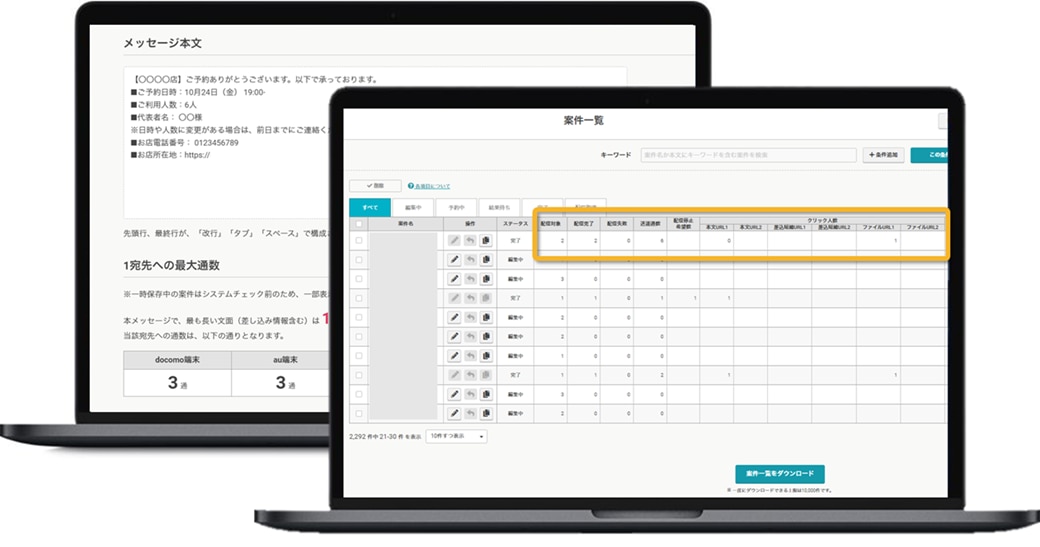Click the pencil icon in the fourth row (完了, 送達通数 1)

[x=454, y=298]
